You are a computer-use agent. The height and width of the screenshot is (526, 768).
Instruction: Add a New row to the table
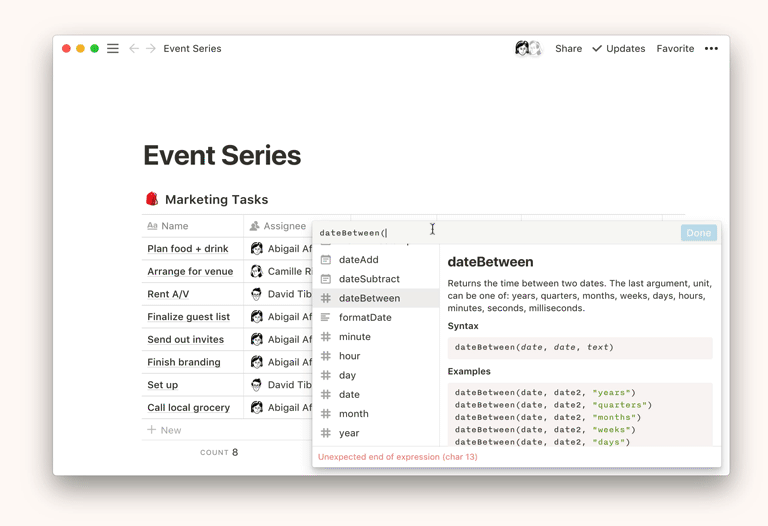165,430
